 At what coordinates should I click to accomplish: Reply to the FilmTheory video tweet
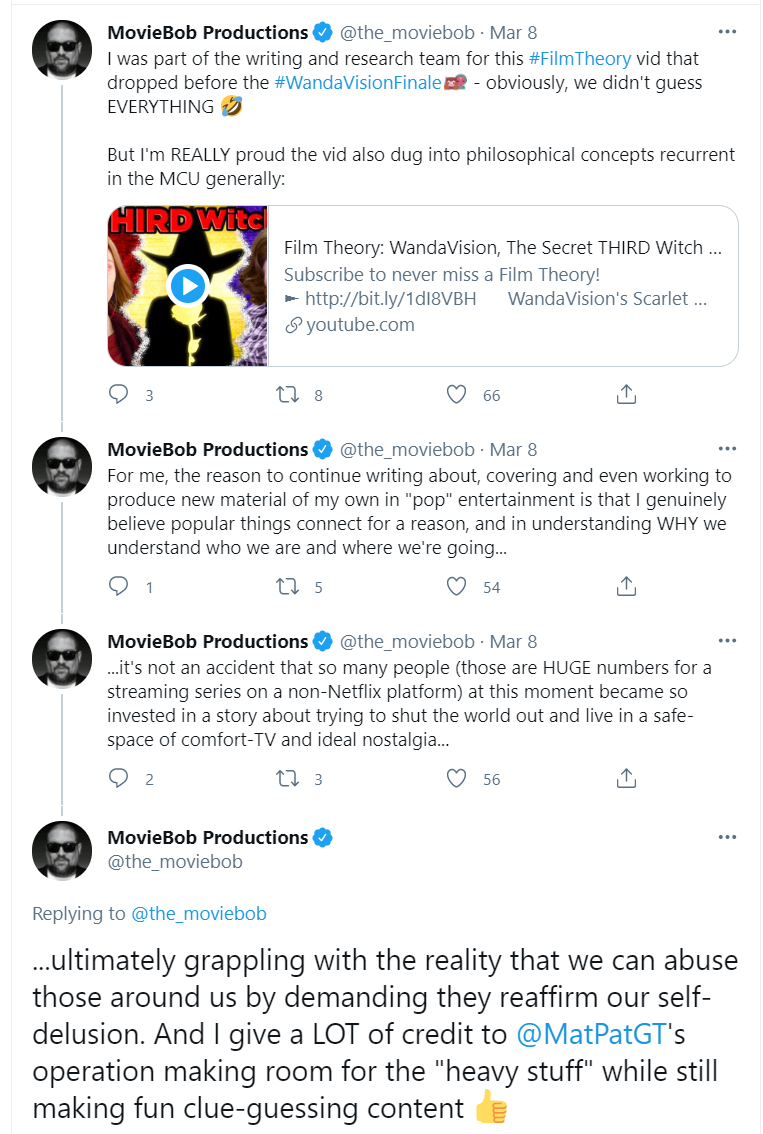(119, 394)
